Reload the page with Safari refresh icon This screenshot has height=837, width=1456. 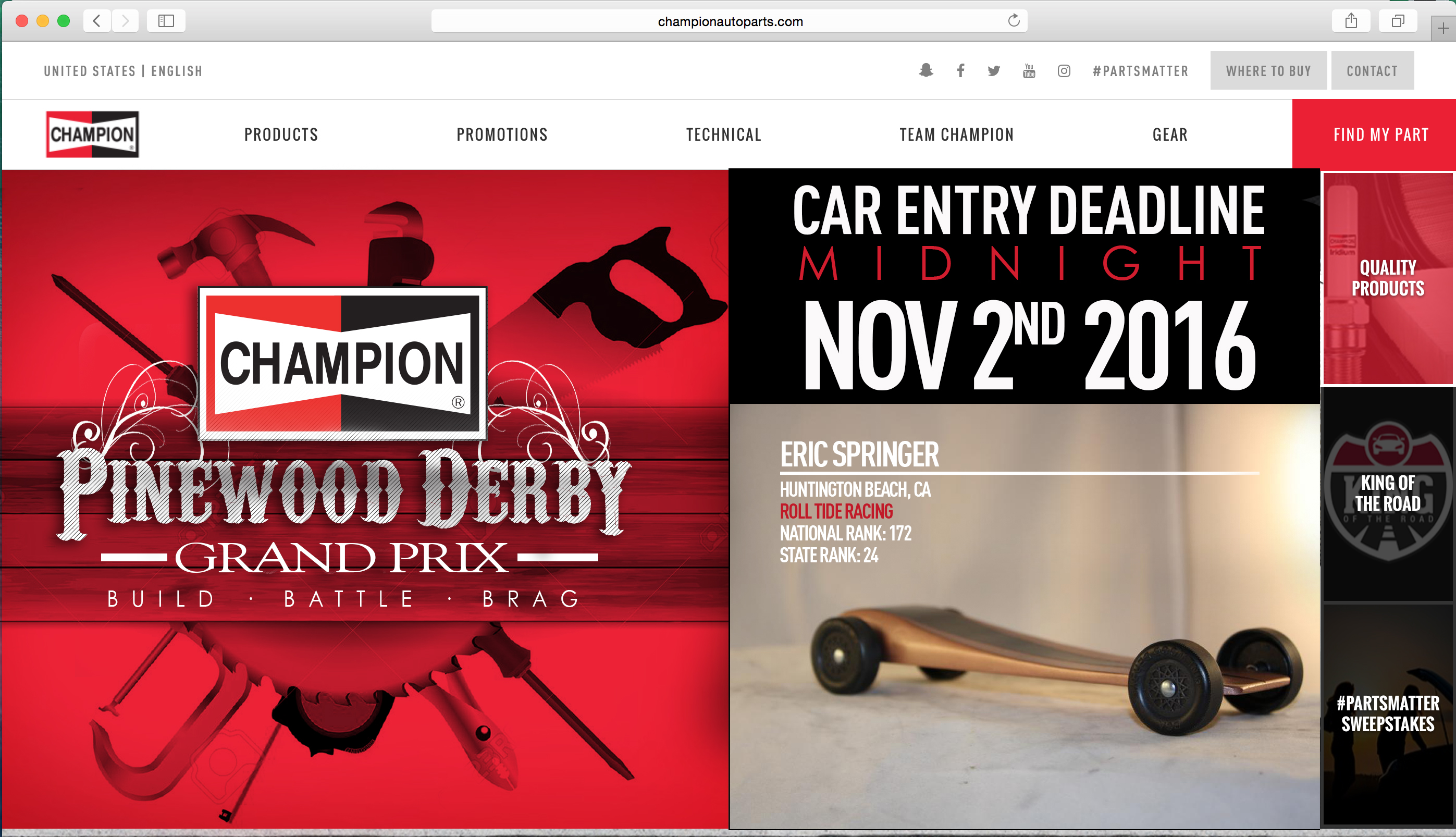(x=1014, y=21)
